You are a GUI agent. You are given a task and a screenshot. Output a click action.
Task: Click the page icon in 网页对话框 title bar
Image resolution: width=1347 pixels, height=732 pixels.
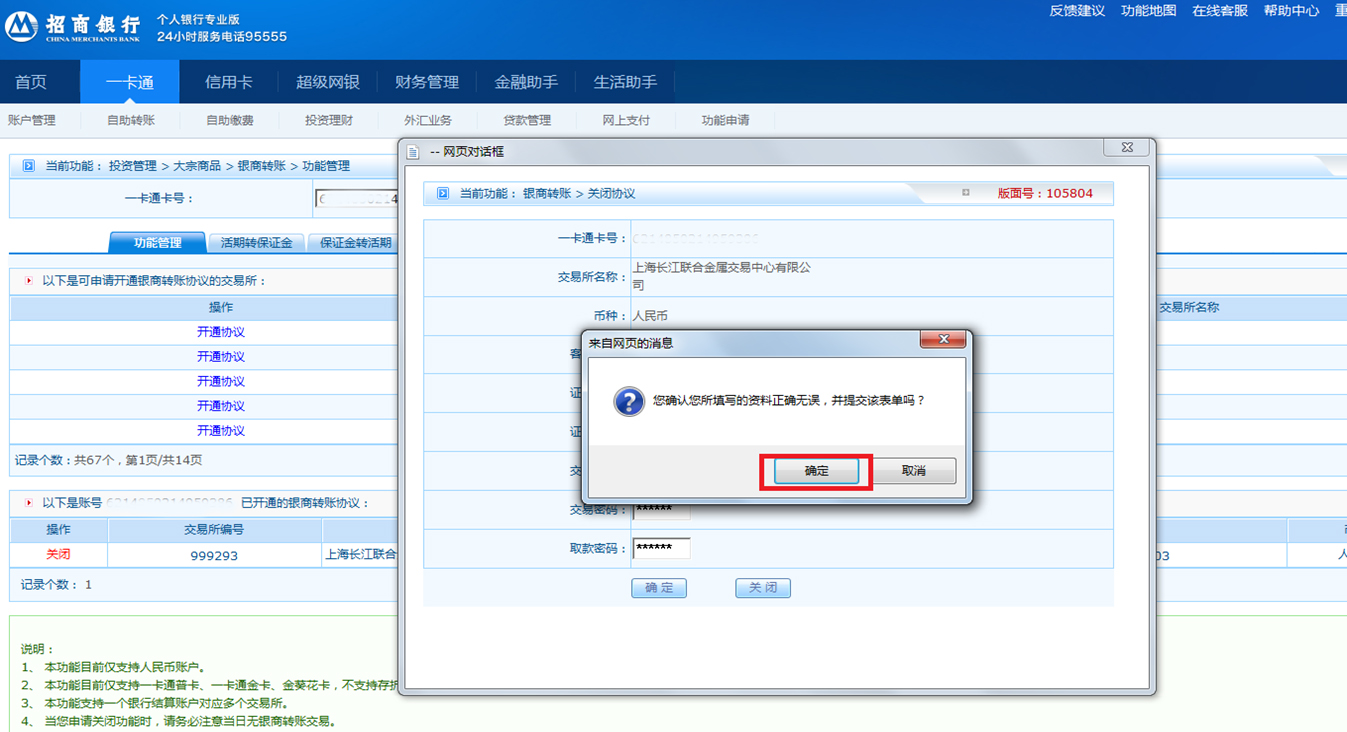click(414, 152)
